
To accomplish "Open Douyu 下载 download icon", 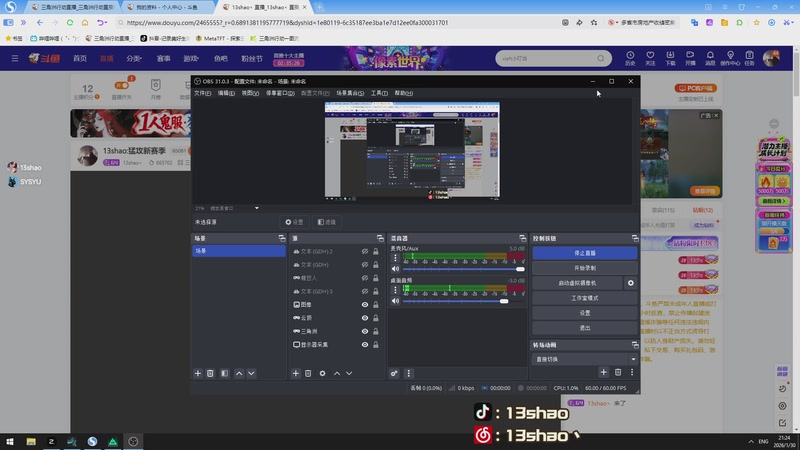I will pyautogui.click(x=670, y=58).
